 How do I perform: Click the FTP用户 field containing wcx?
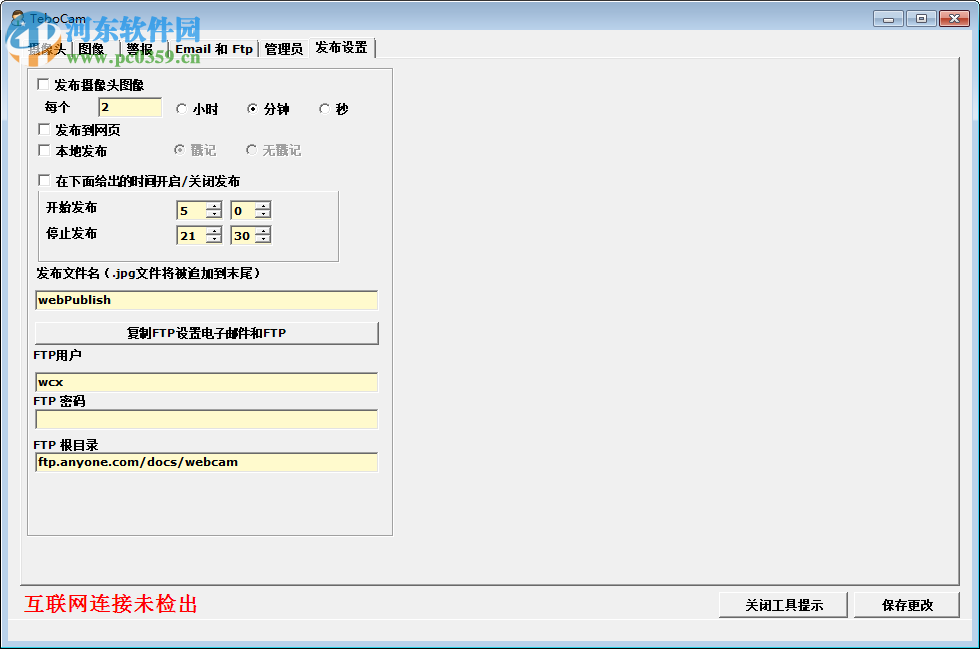click(207, 382)
